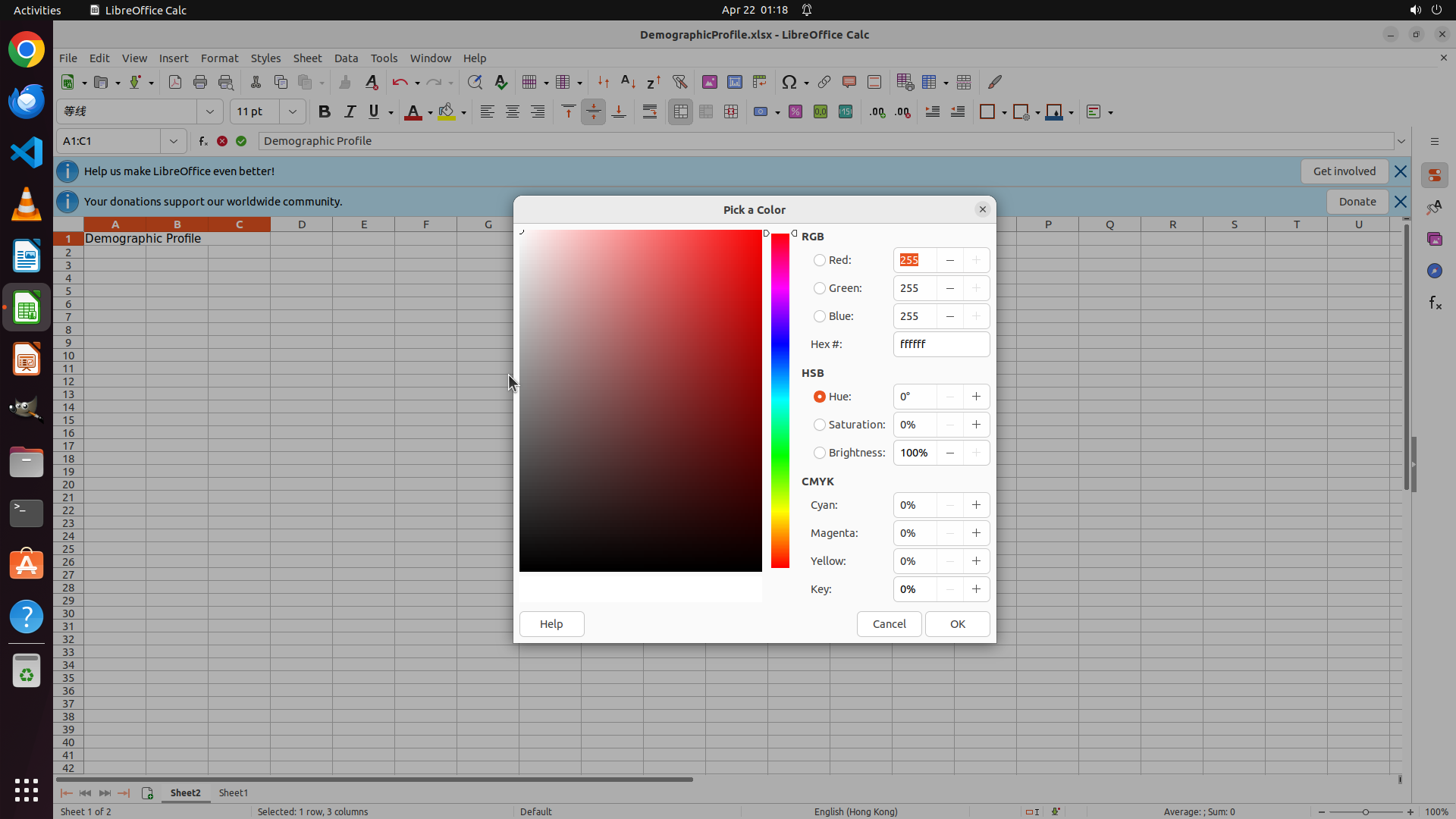The width and height of the screenshot is (1456, 819).
Task: Open the Function Wizard icon in formula bar
Action: pyautogui.click(x=203, y=141)
